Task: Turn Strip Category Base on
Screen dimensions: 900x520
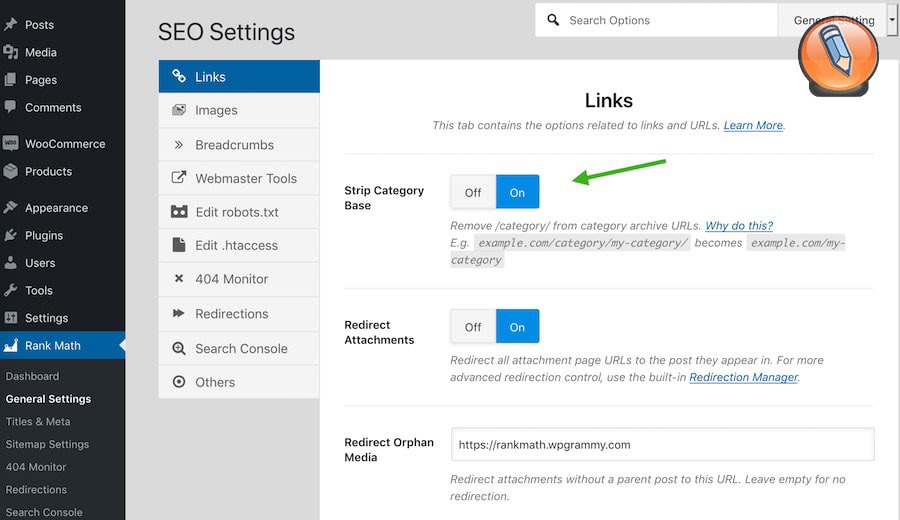Action: [517, 192]
